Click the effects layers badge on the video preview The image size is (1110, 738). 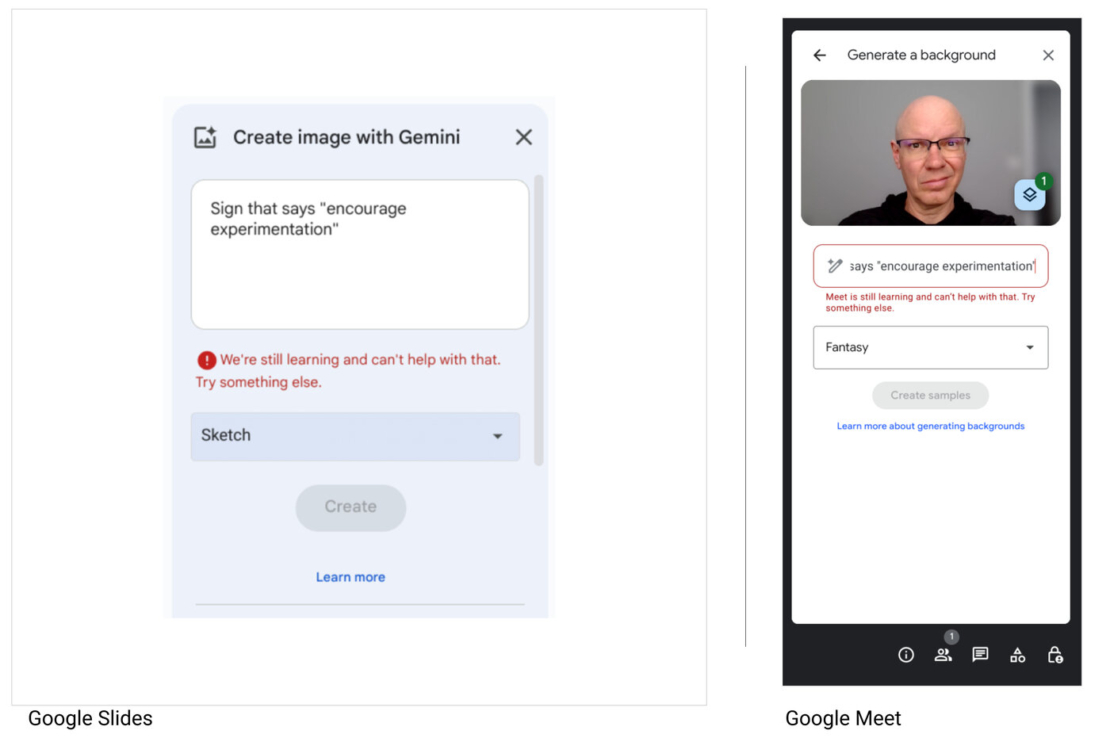[1030, 194]
